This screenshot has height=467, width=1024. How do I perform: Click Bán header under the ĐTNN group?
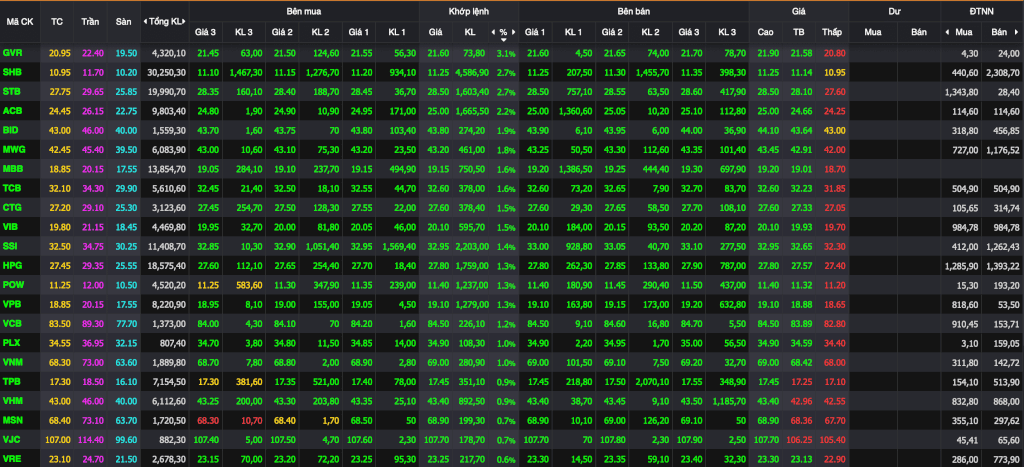(x=999, y=31)
